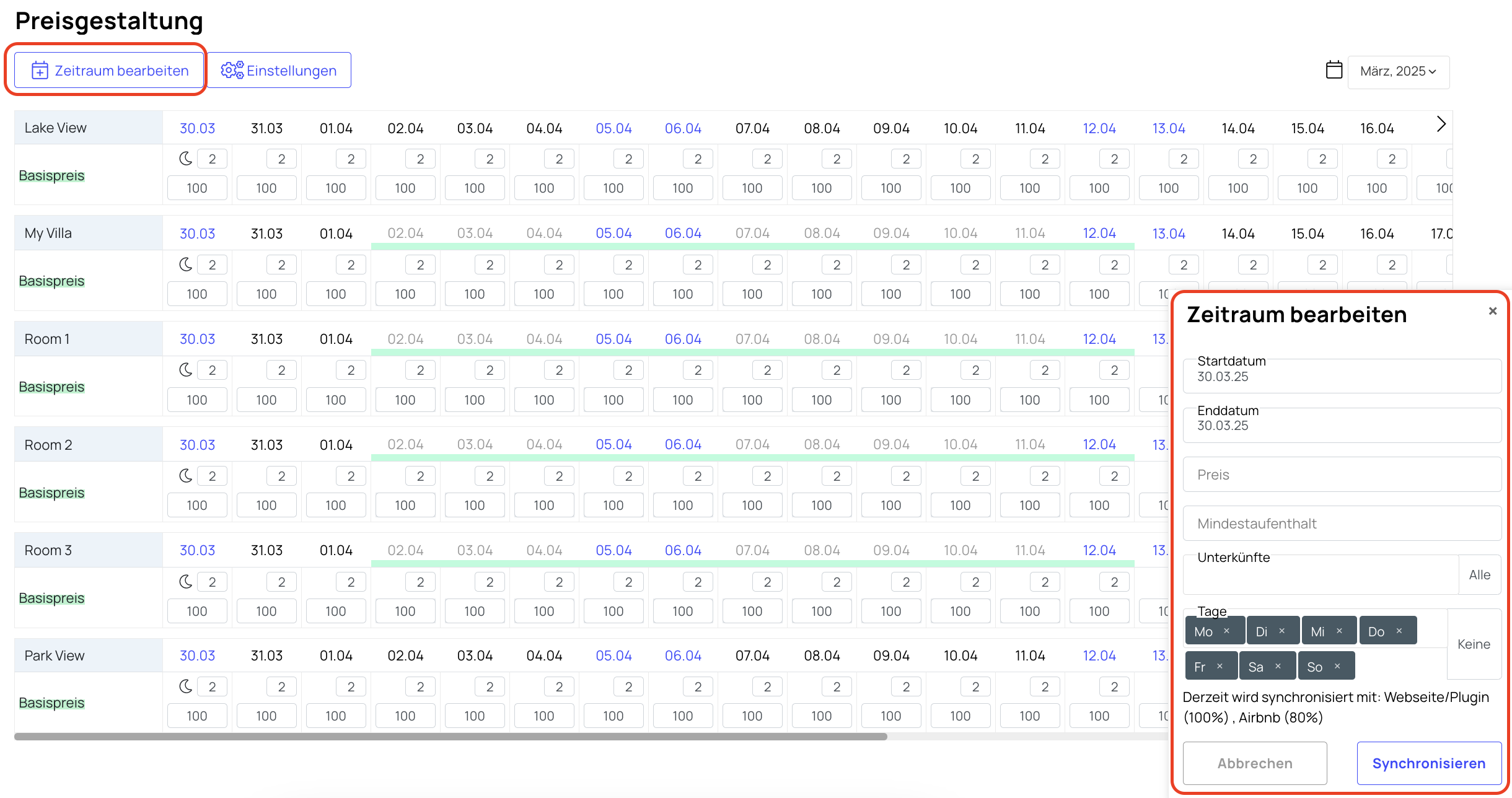Click Basispreis label under Room 2
The image size is (1512, 798).
[x=51, y=493]
